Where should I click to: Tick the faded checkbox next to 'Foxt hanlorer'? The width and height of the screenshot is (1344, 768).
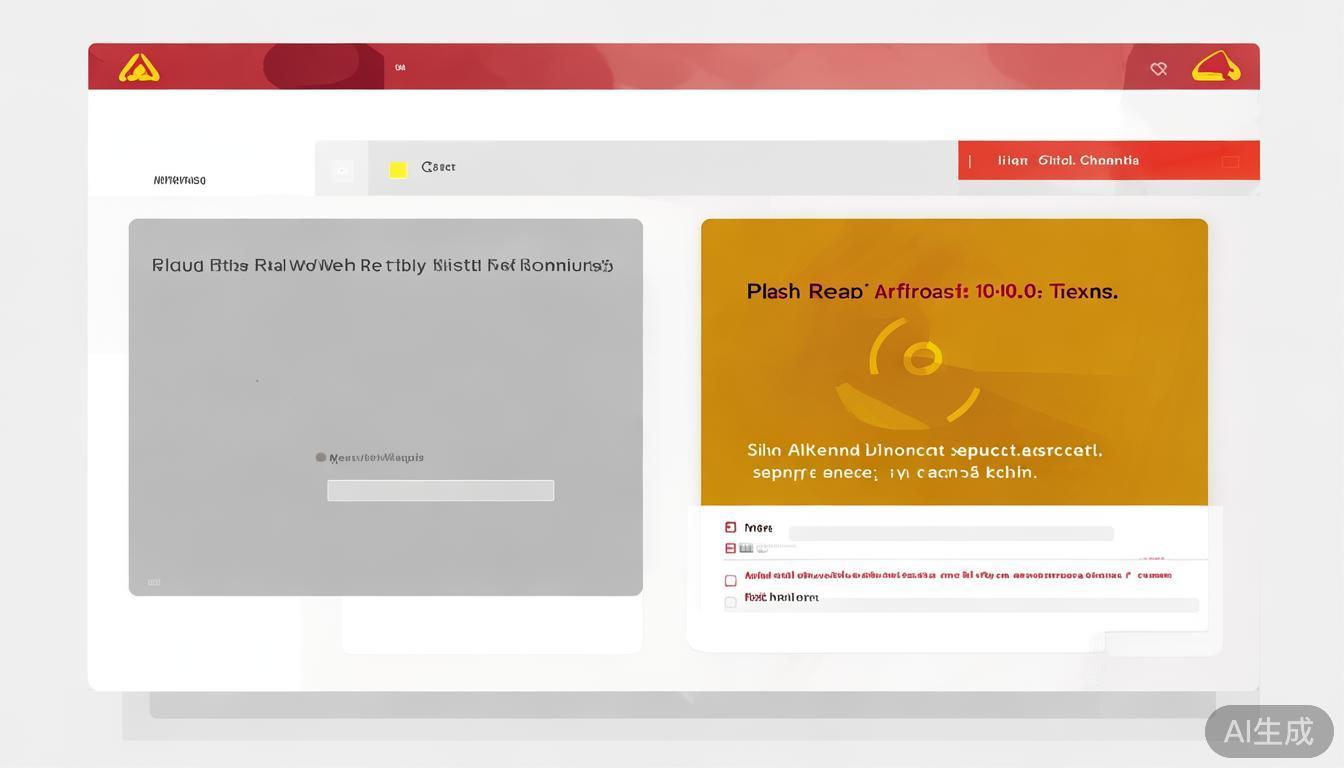tap(730, 601)
